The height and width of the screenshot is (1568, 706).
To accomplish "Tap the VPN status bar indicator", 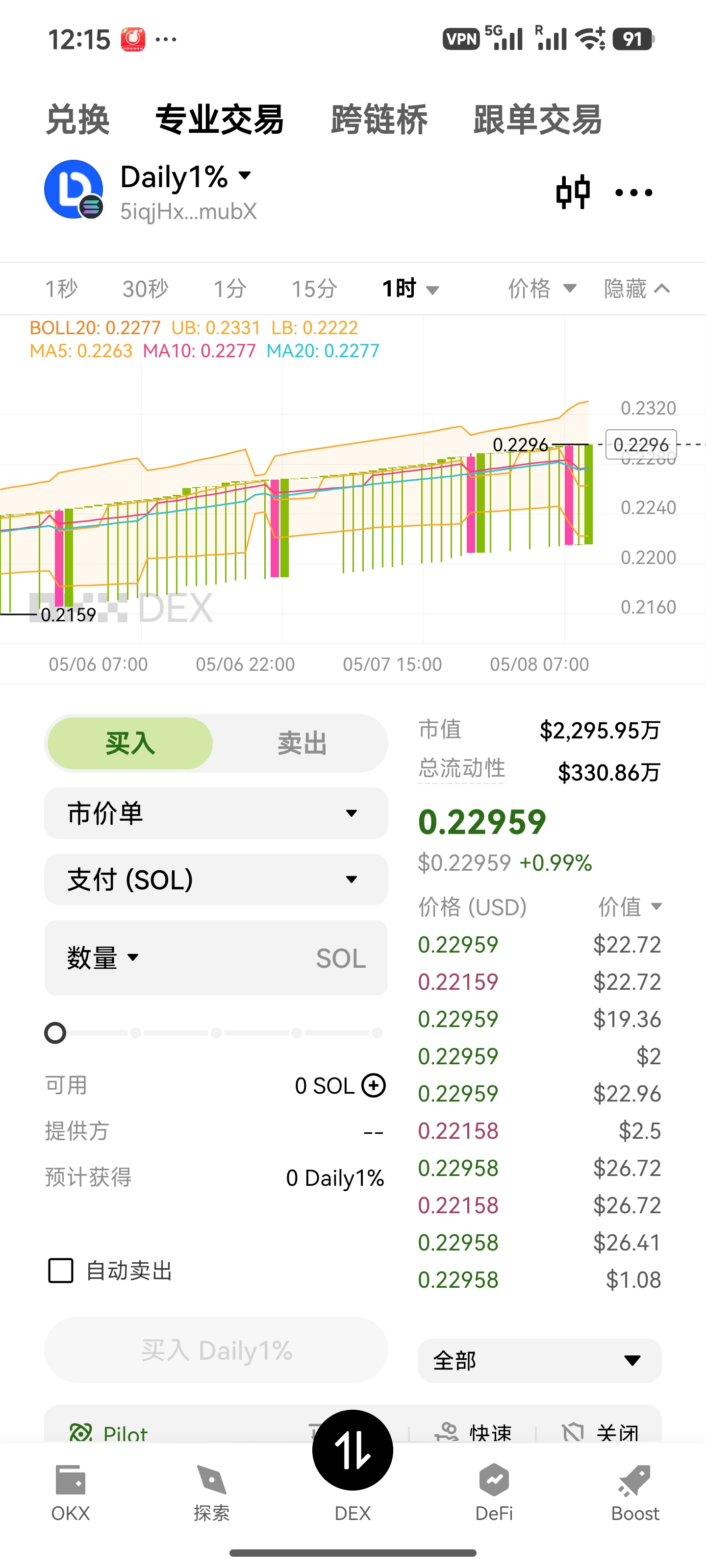I will (461, 40).
